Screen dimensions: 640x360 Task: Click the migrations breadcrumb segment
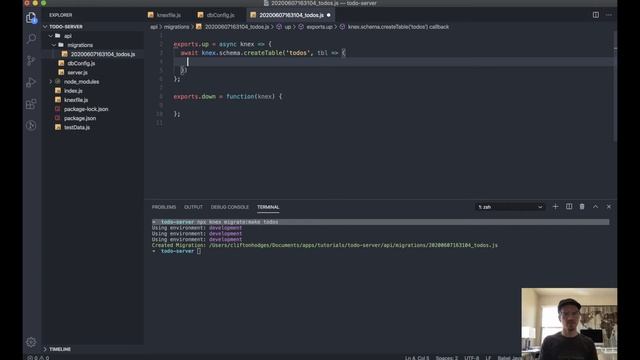point(176,27)
